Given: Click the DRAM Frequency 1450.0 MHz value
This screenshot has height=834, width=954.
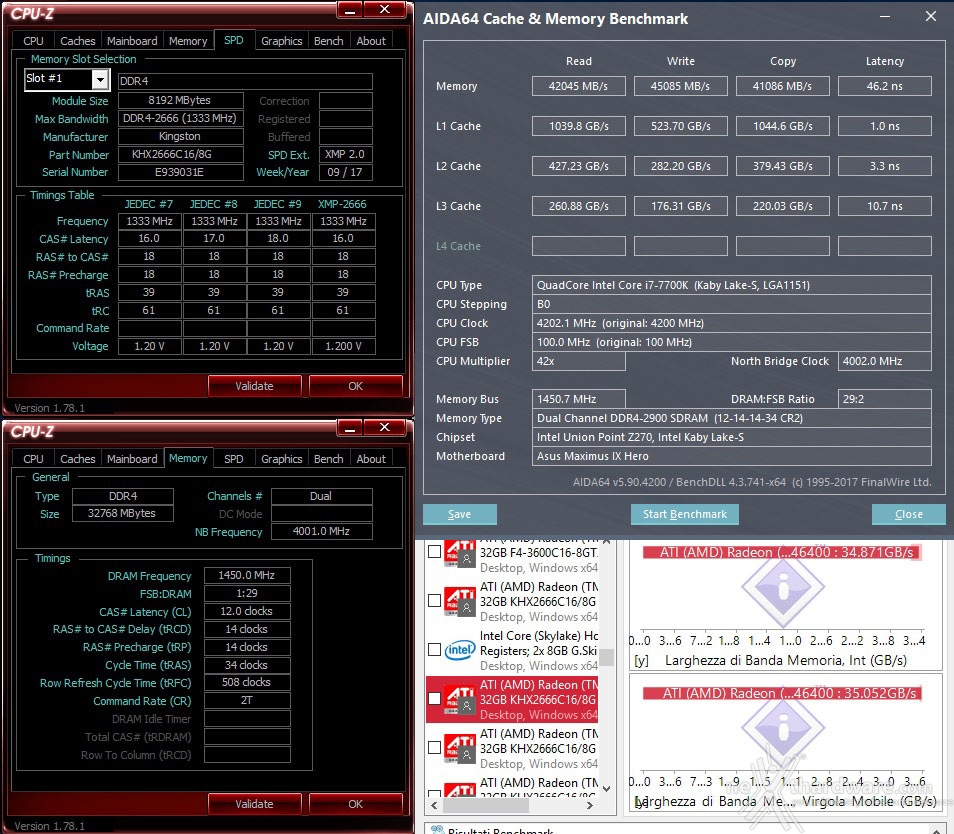Looking at the screenshot, I should click(x=246, y=575).
